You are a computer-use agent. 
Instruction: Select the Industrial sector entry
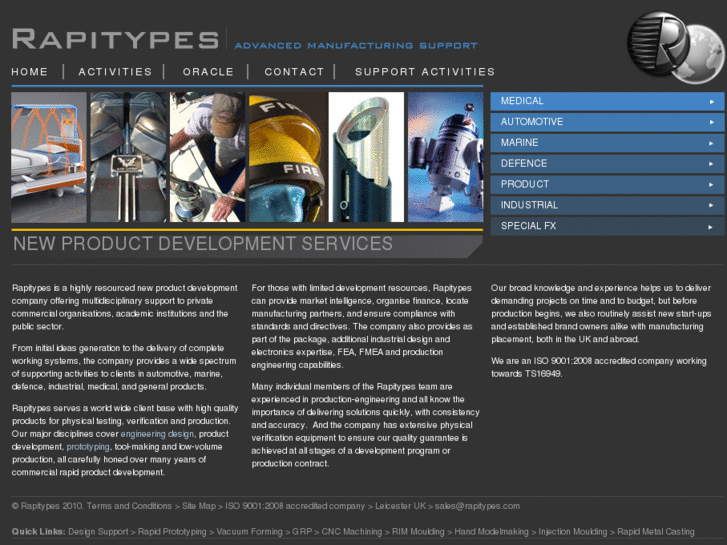coord(607,205)
